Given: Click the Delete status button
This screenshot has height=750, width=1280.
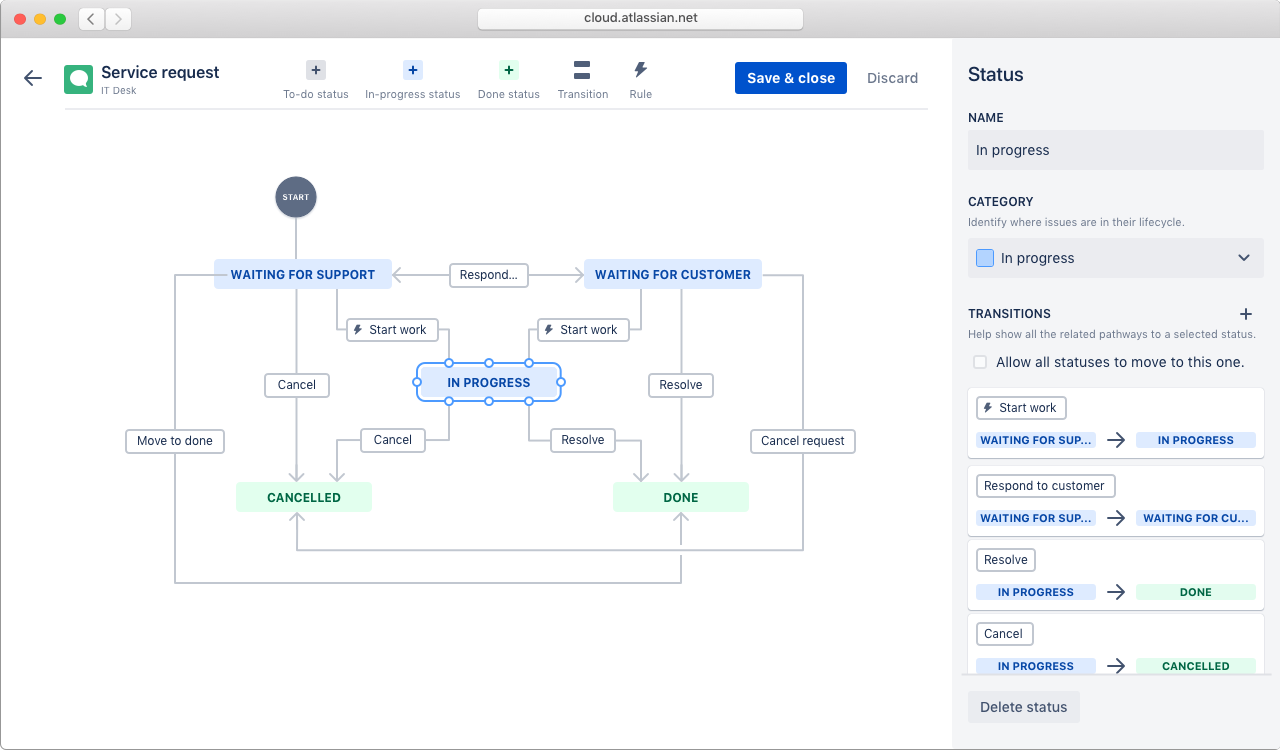Looking at the screenshot, I should point(1023,707).
